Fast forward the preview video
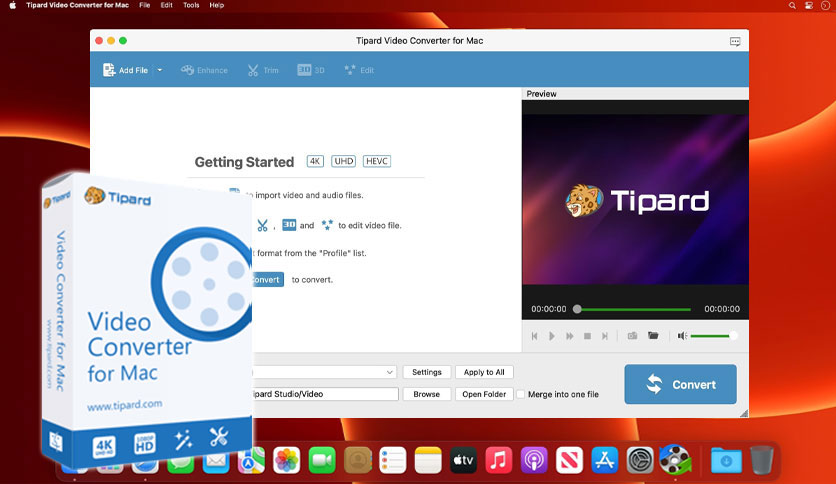Viewport: 836px width, 484px height. pos(569,336)
